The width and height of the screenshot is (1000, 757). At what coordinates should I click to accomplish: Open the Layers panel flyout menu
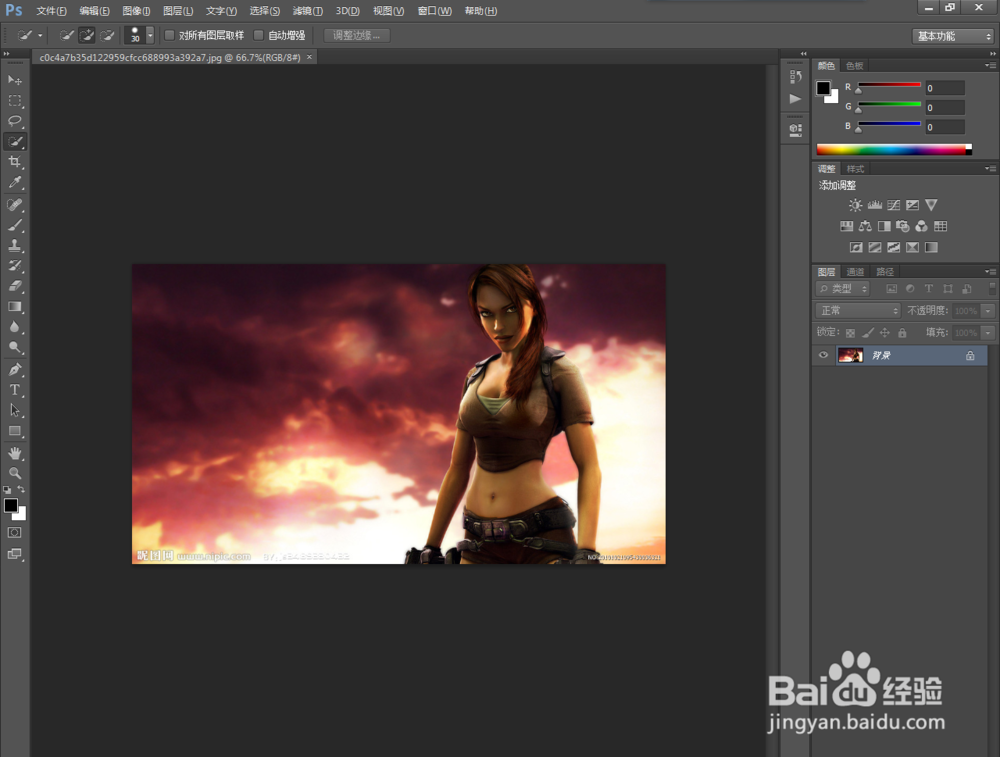click(x=990, y=272)
